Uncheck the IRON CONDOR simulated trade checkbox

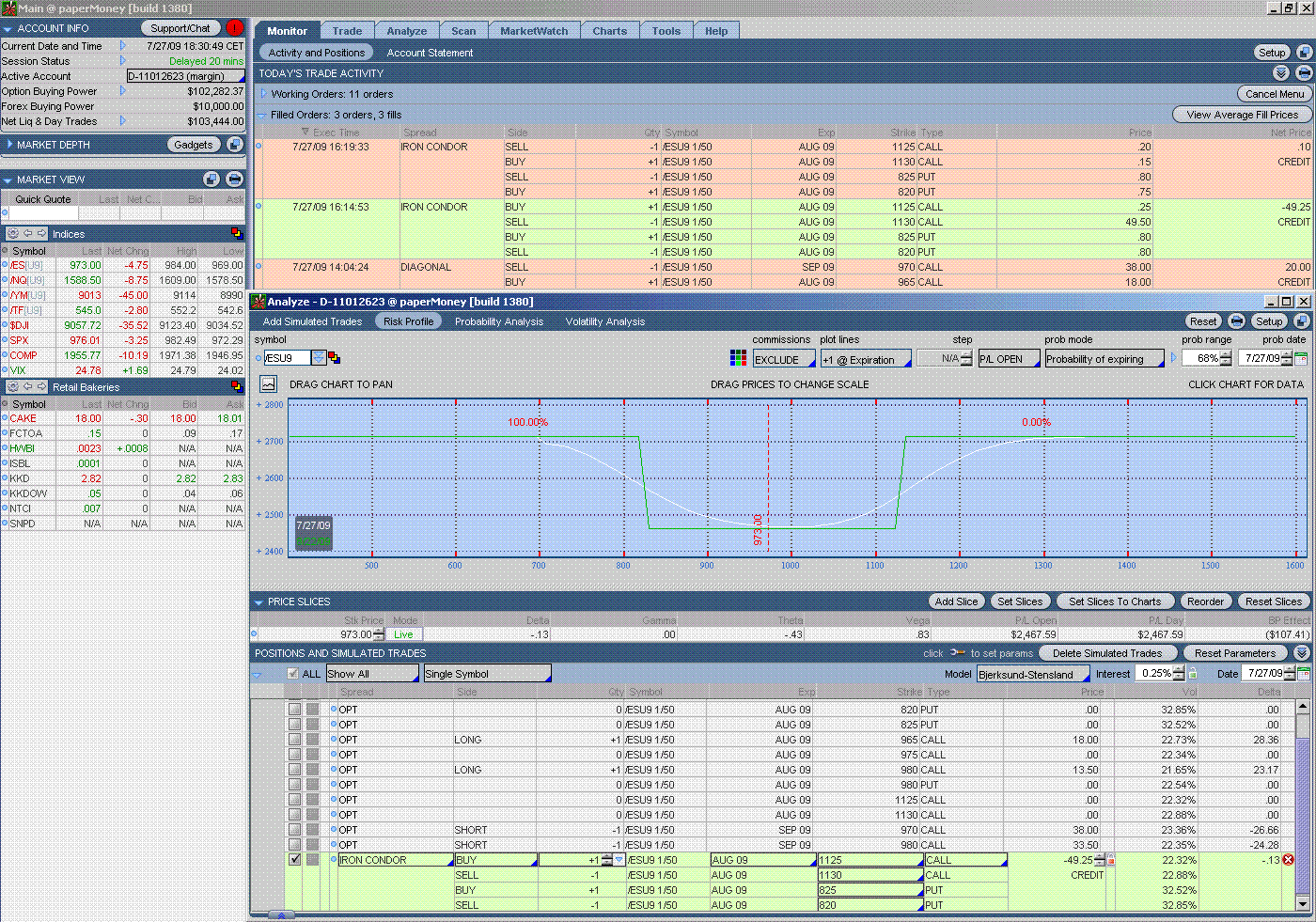[295, 860]
